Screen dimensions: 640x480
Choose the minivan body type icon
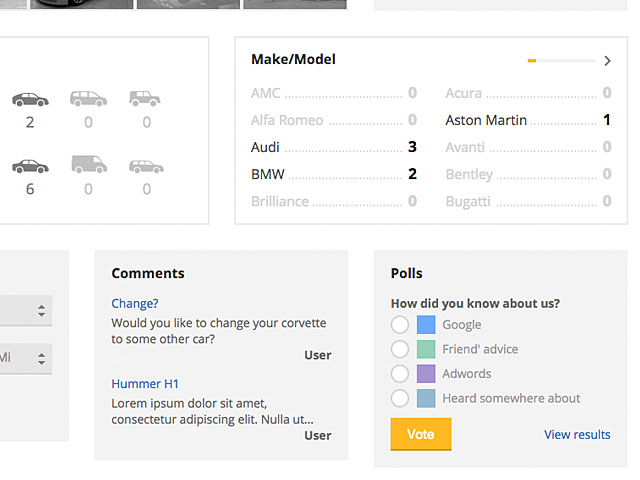pos(88,99)
